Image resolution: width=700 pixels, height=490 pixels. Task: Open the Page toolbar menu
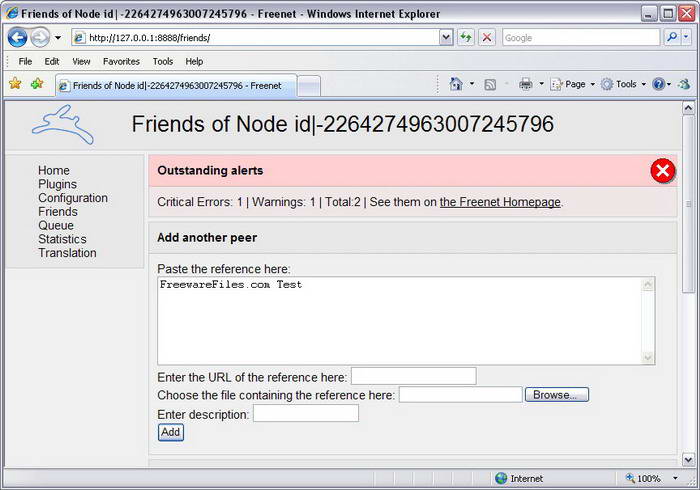[x=572, y=84]
